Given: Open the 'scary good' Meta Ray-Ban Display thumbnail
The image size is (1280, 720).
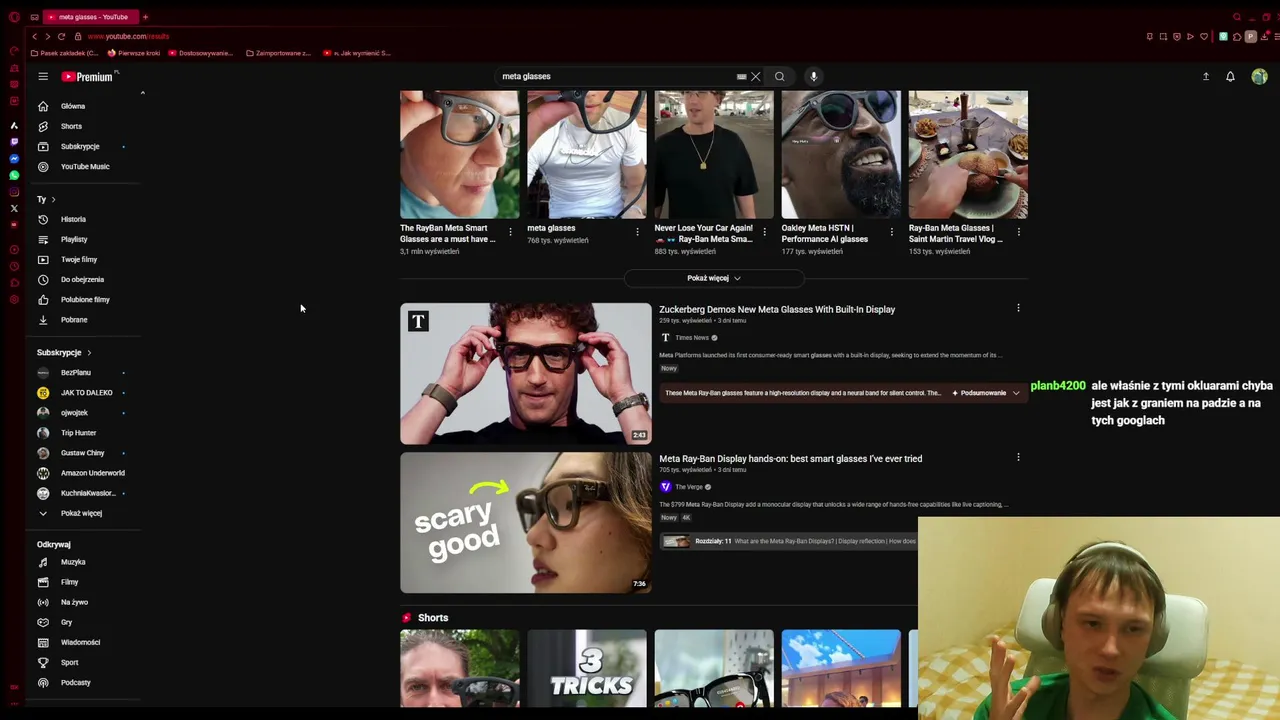Looking at the screenshot, I should [526, 522].
